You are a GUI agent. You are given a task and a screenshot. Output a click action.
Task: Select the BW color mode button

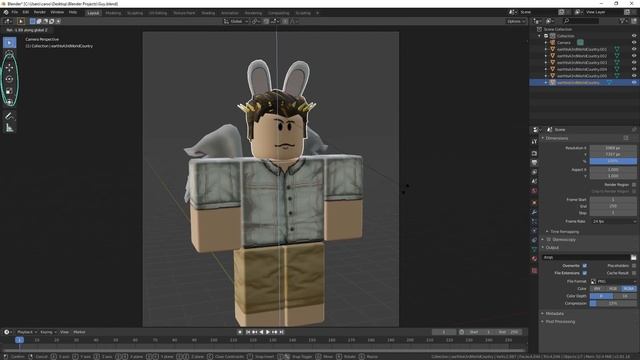point(598,289)
